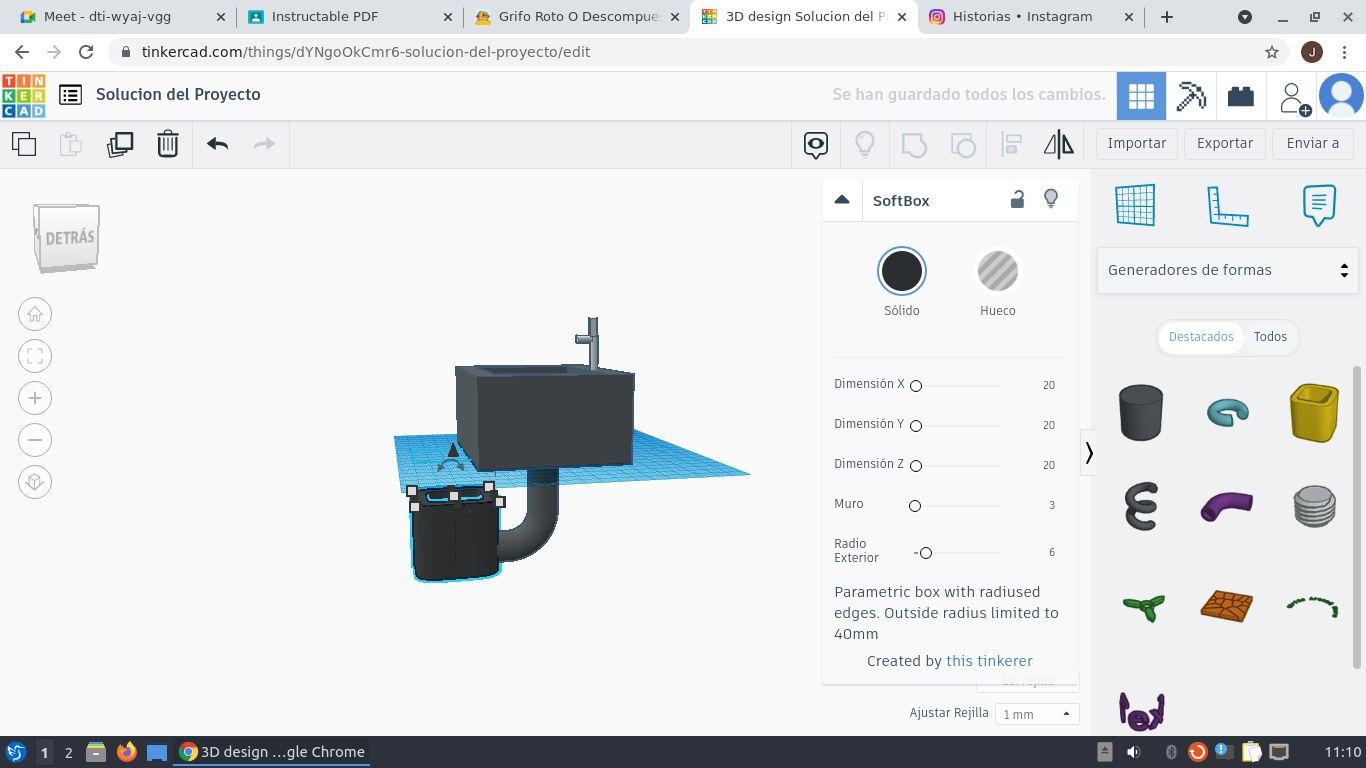Switch to the Instagram Historias tab
1366x768 pixels.
1031,17
